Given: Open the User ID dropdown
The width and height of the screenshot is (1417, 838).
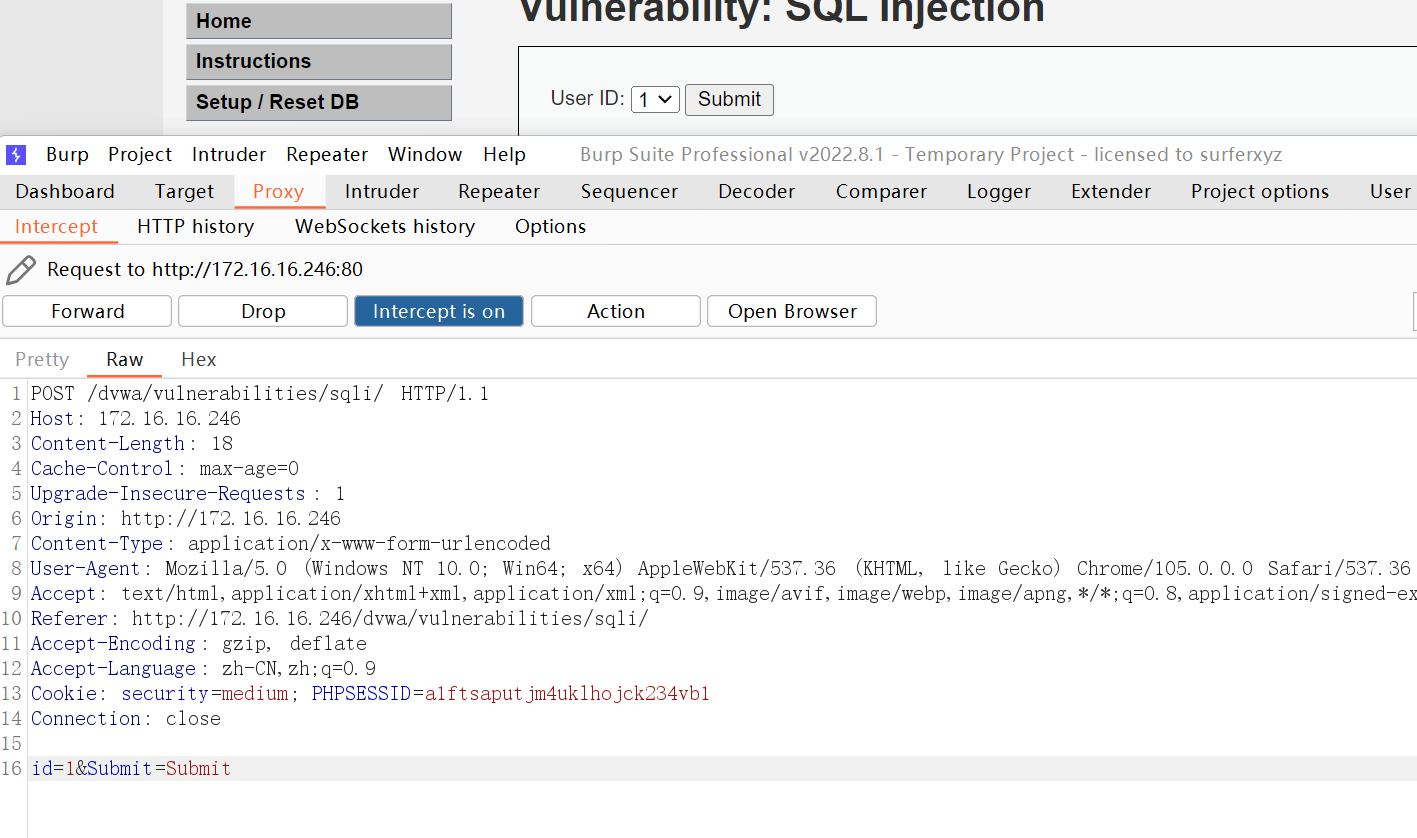Looking at the screenshot, I should 655,99.
